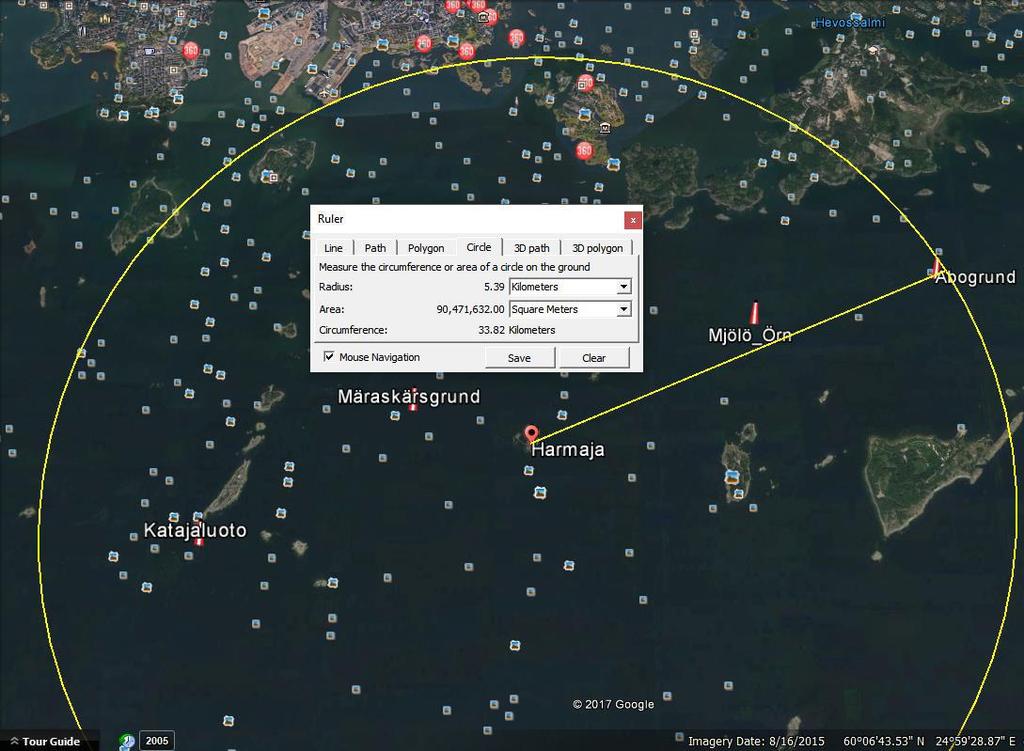1024x751 pixels.
Task: Click the Circumference value 33.82 Kilometers
Action: (x=517, y=330)
